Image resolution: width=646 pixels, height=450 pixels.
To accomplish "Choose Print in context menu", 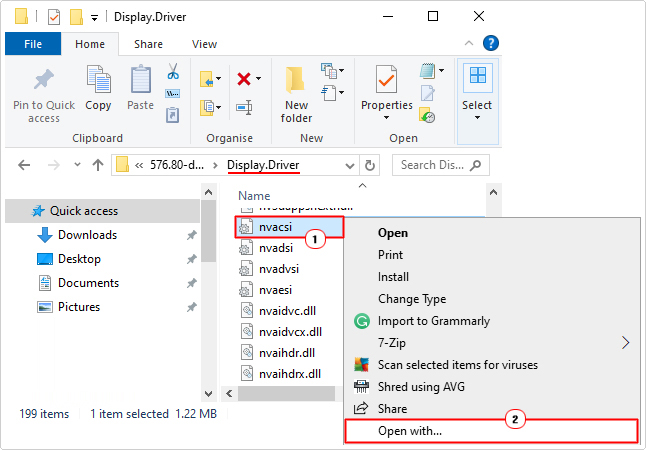I will 492,255.
